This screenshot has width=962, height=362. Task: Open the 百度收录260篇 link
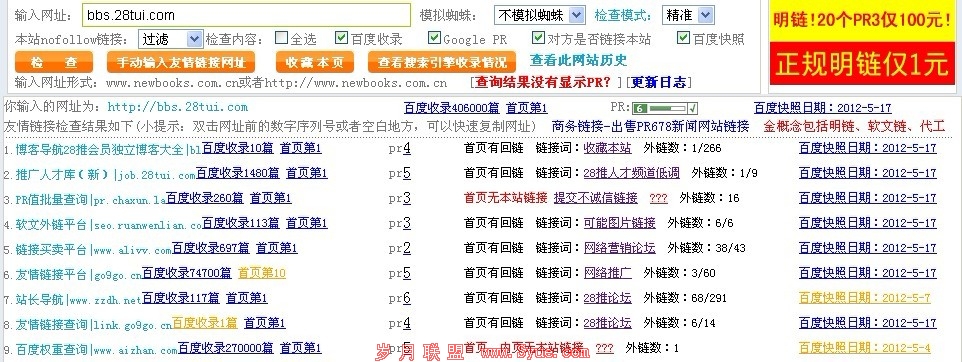point(204,198)
